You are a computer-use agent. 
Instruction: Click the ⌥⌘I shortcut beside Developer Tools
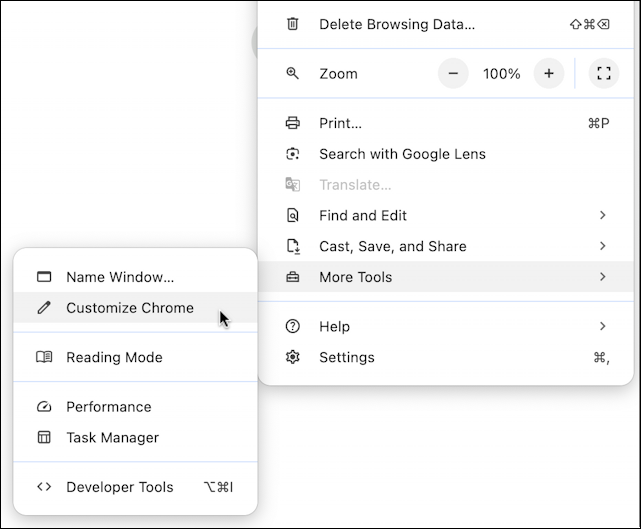pos(219,486)
